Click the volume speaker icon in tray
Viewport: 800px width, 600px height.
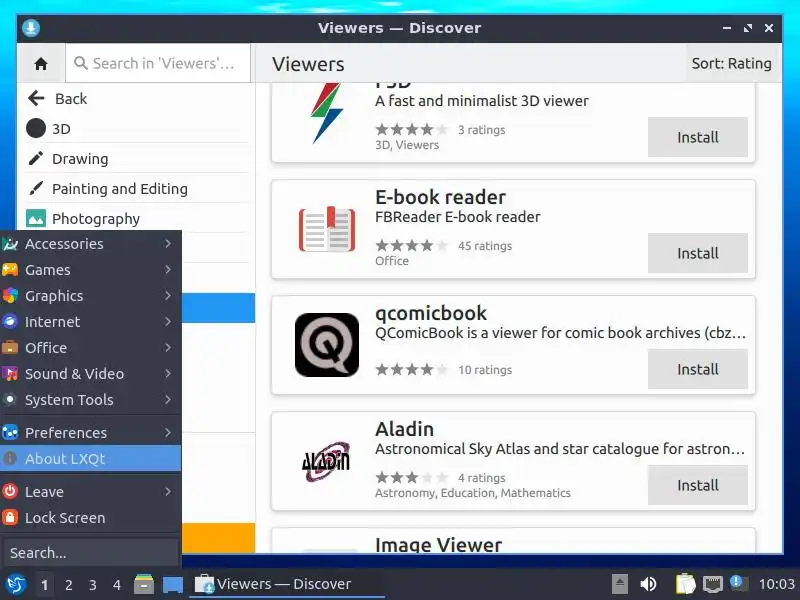tap(648, 584)
